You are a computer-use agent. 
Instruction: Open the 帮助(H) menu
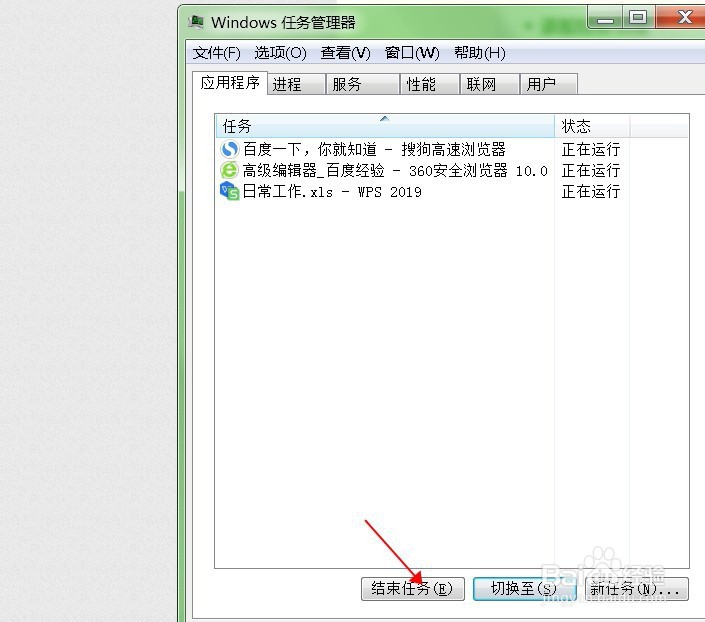480,53
